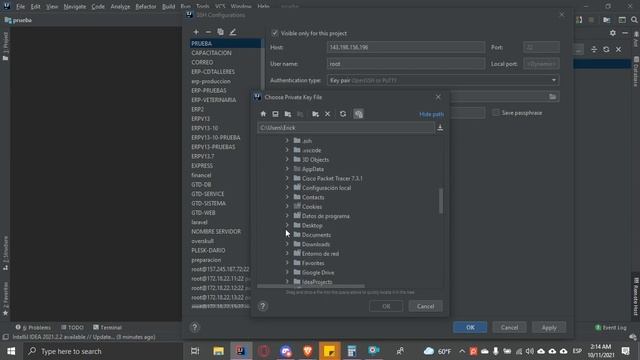
Task: Open Brave browser from taskbar
Action: [308, 351]
